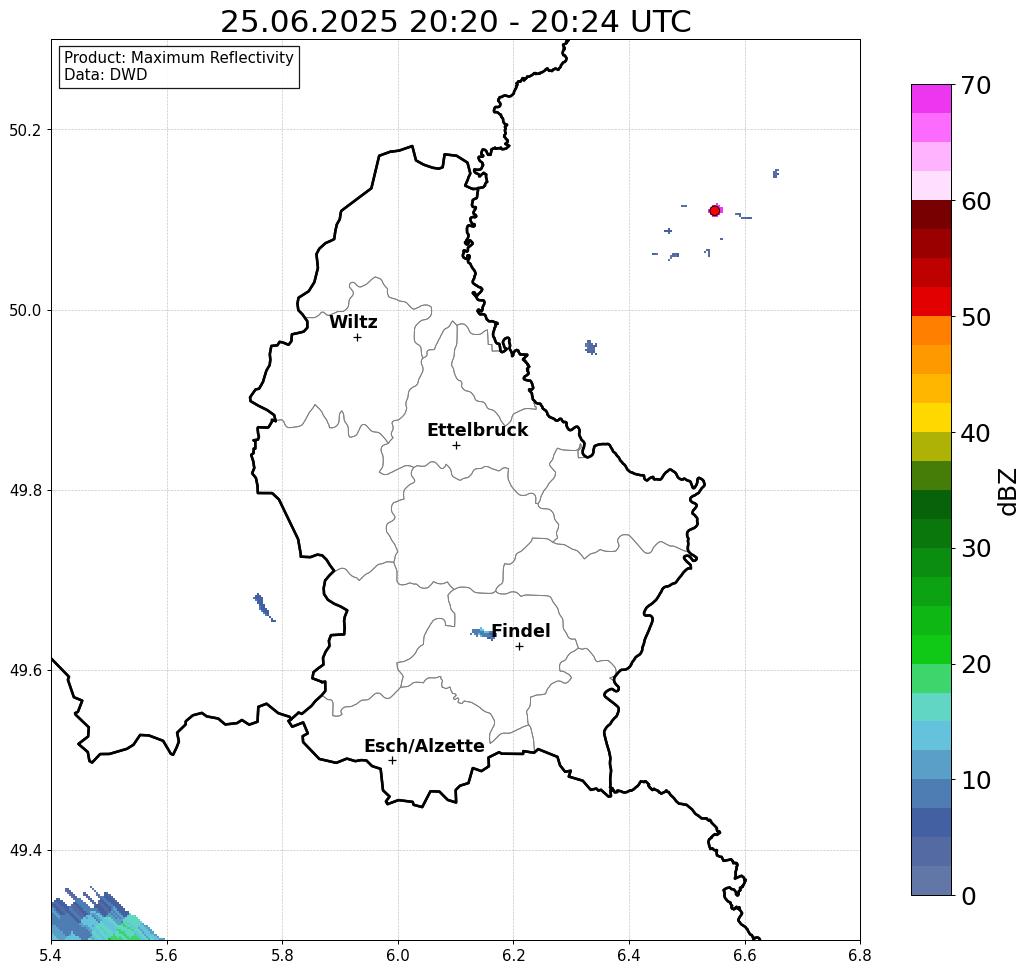This screenshot has height=973, width=1029.
Task: Click the longitude tick label 6.0
Action: coord(398,955)
